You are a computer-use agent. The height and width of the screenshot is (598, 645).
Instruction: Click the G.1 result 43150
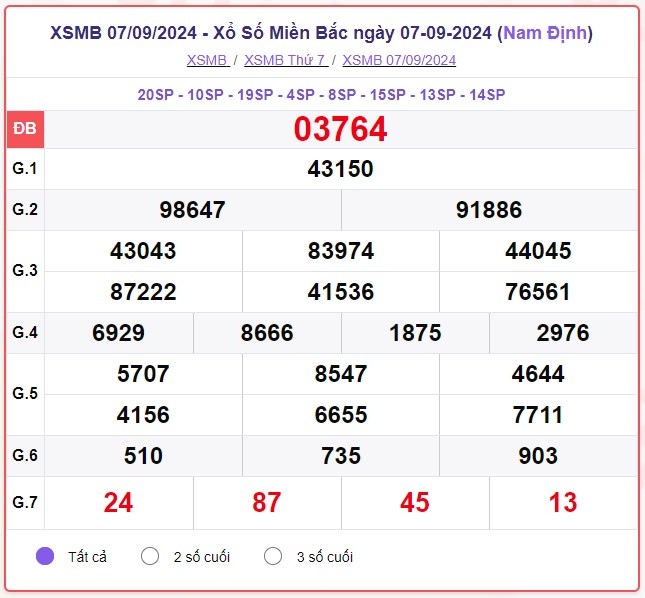[x=340, y=169]
